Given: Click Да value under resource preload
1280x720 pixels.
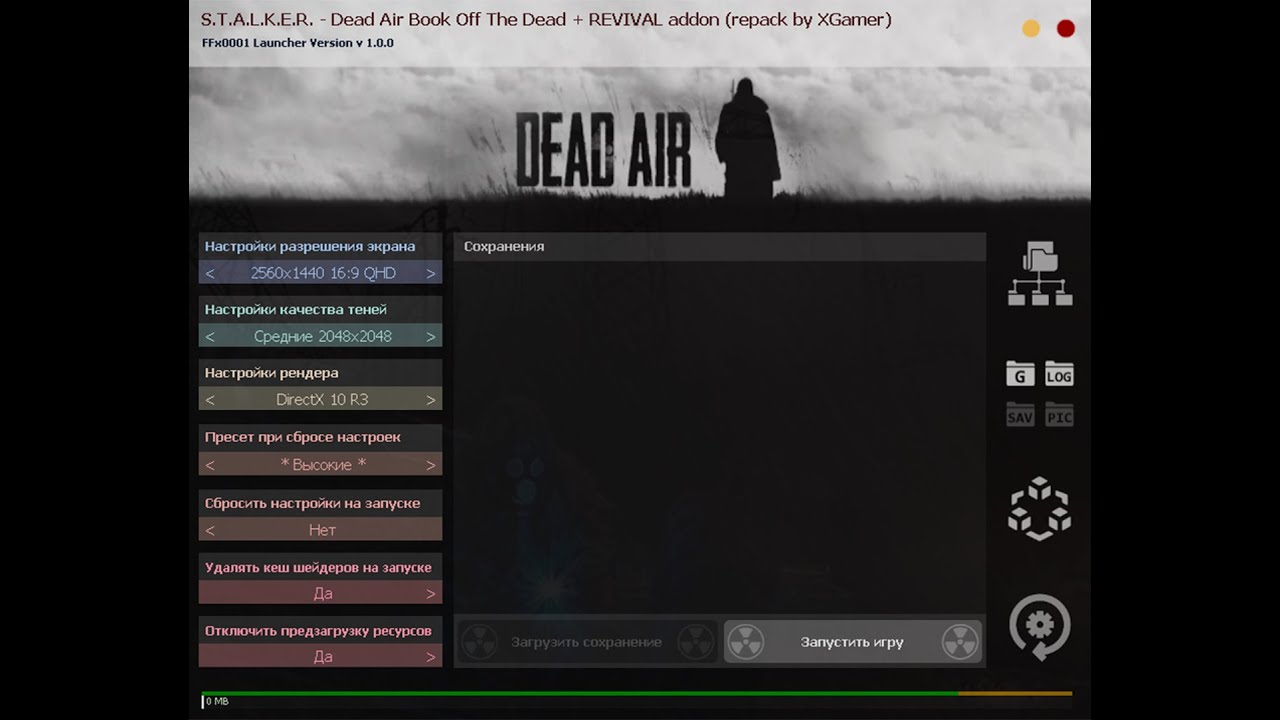Looking at the screenshot, I should pos(323,657).
